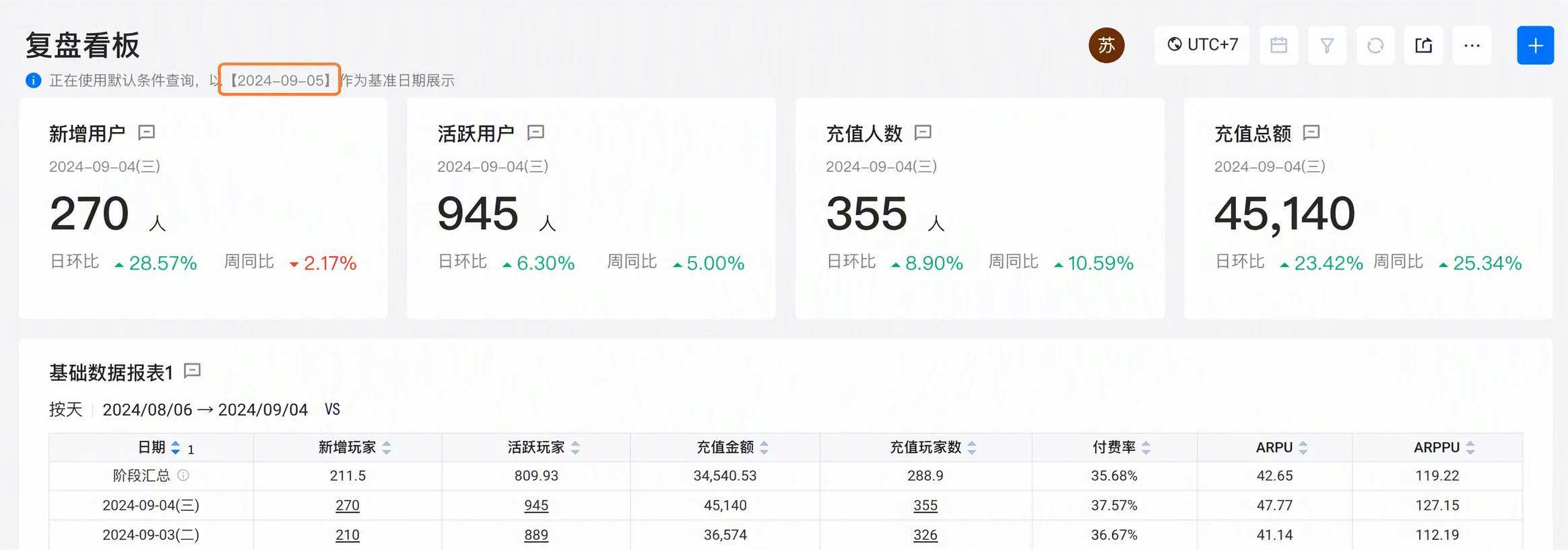Open the 355 充值玩家数 link for 2024-09-04
Image resolution: width=1568 pixels, height=550 pixels.
[925, 506]
